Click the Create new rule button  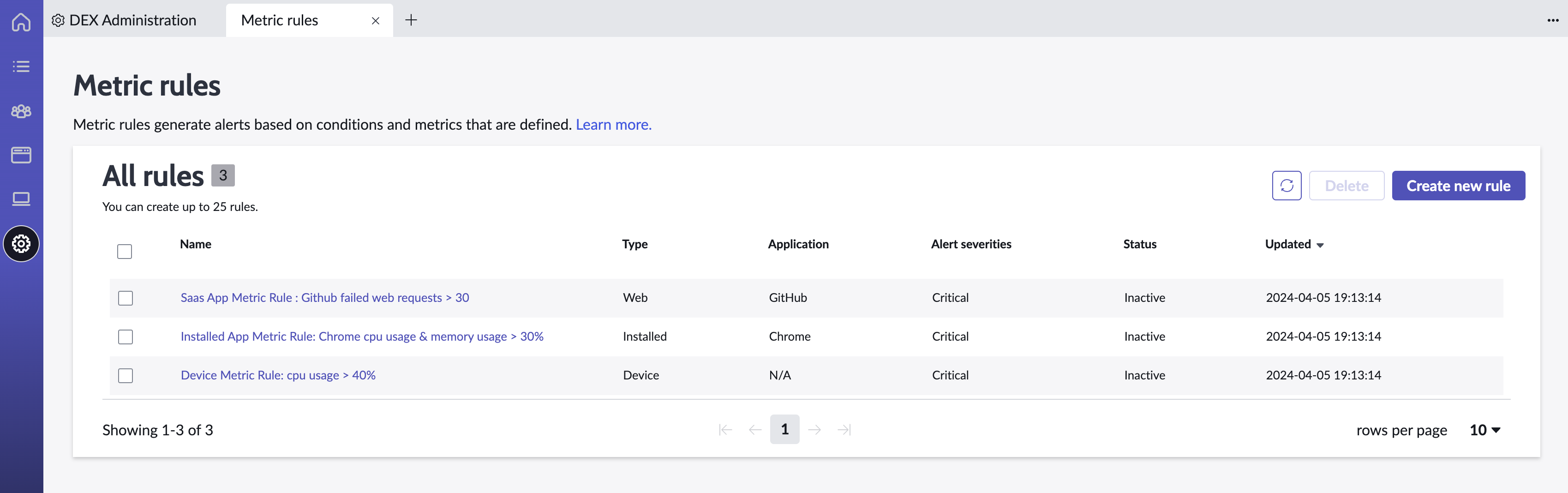pyautogui.click(x=1458, y=186)
